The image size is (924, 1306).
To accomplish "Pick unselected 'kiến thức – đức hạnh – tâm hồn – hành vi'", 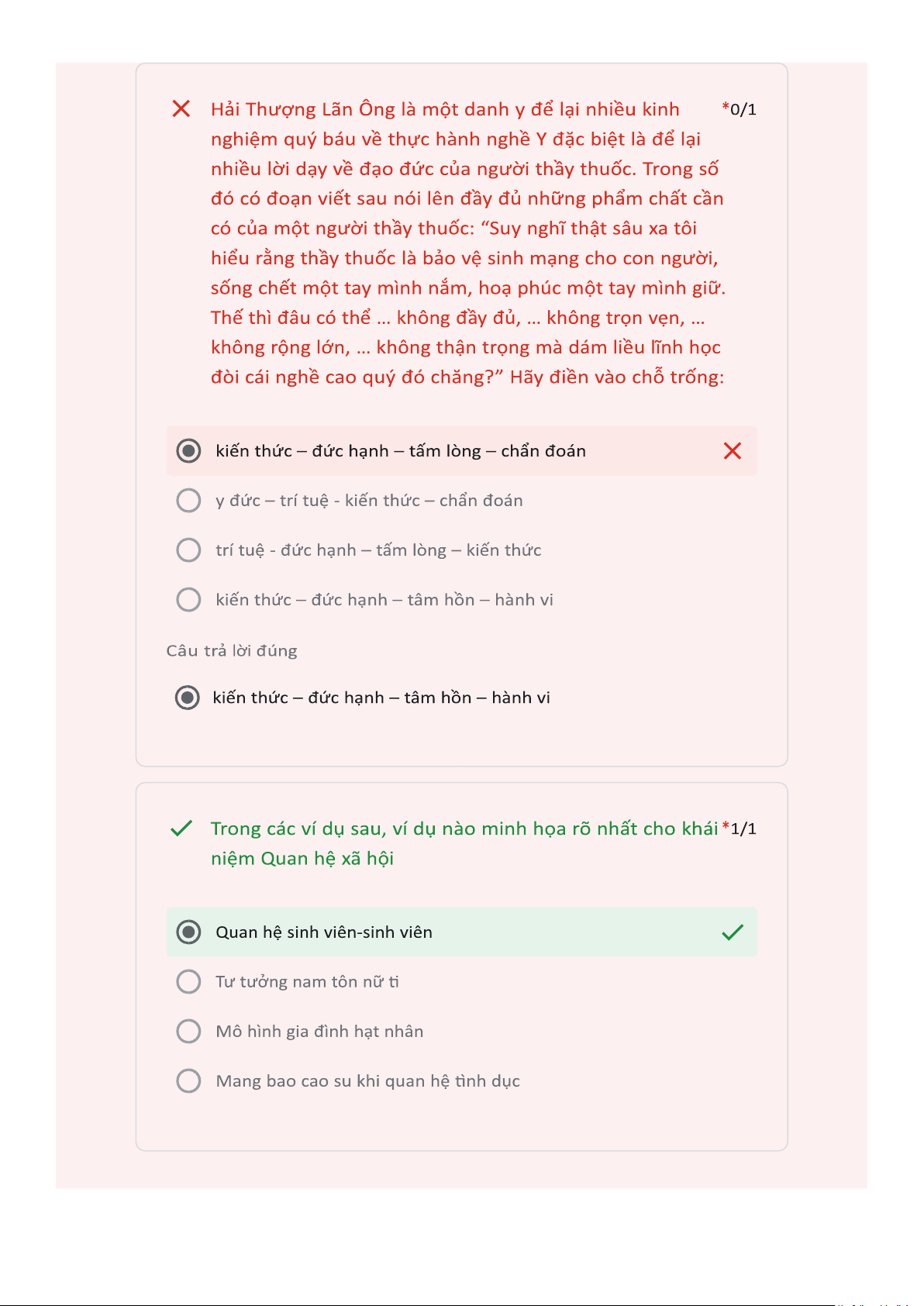I will [x=188, y=600].
